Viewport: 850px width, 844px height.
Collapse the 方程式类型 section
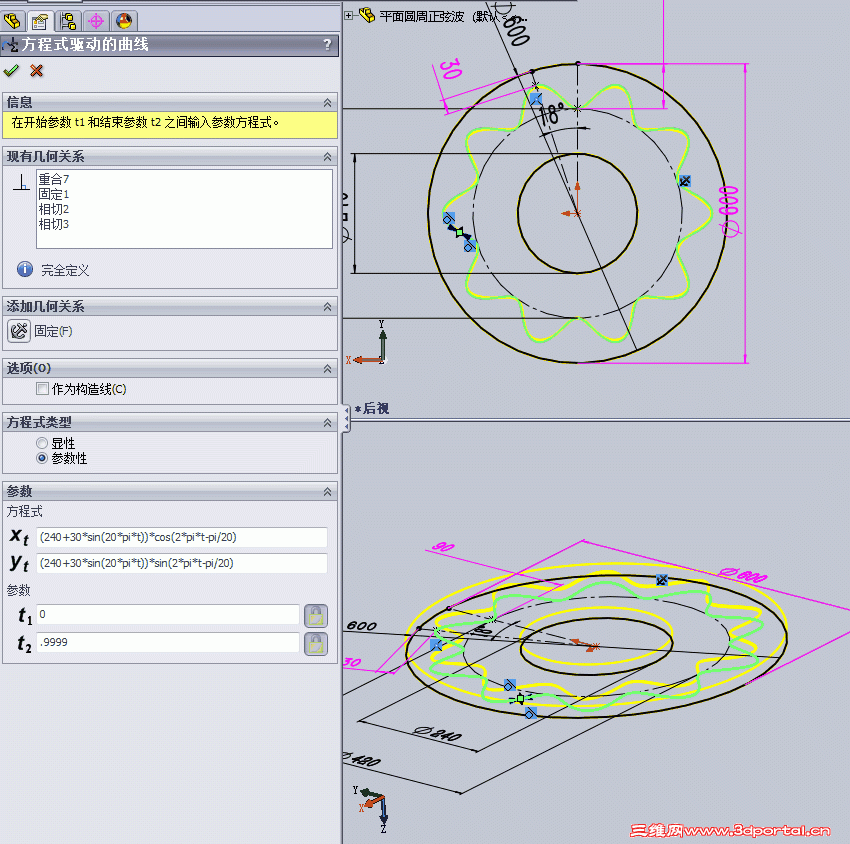click(326, 422)
